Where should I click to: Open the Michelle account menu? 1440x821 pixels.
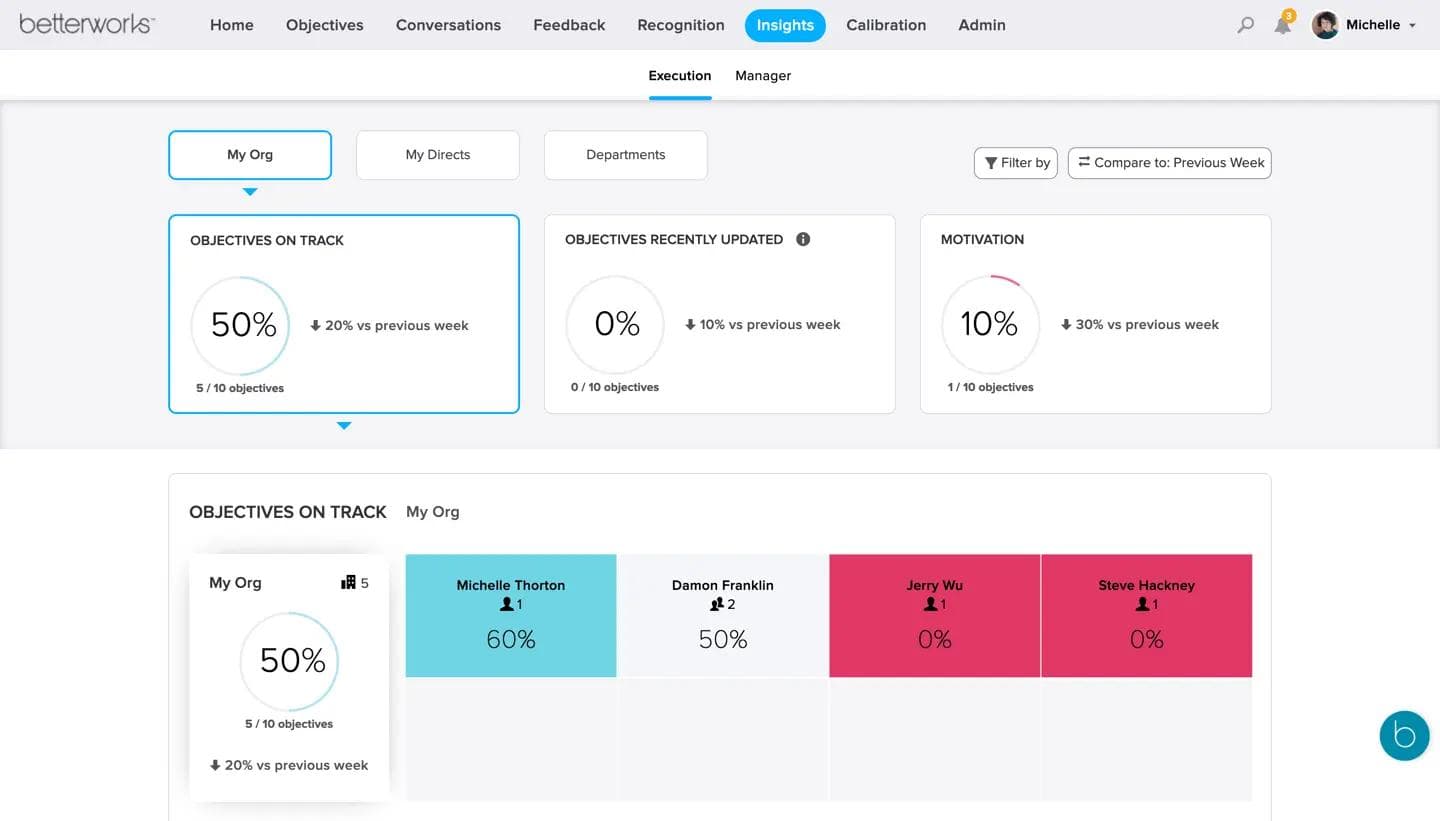click(x=1364, y=25)
